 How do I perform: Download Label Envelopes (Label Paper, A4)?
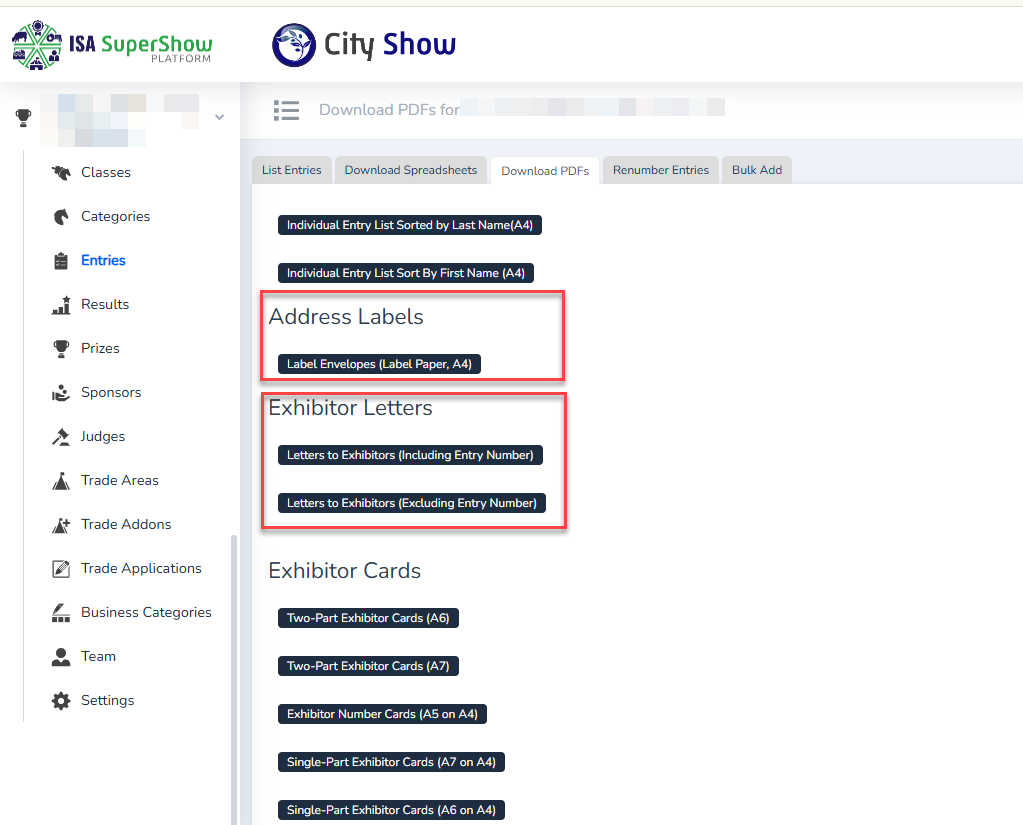(x=379, y=364)
